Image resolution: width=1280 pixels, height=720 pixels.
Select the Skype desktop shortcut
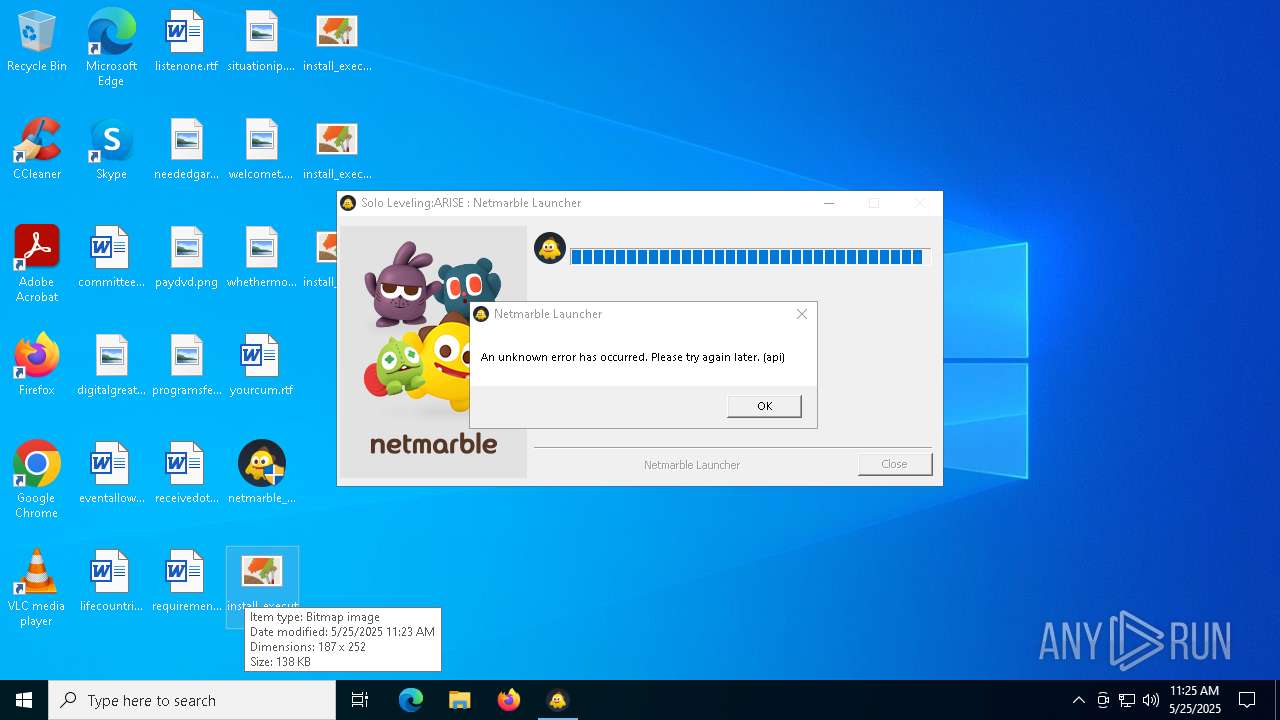tap(111, 150)
